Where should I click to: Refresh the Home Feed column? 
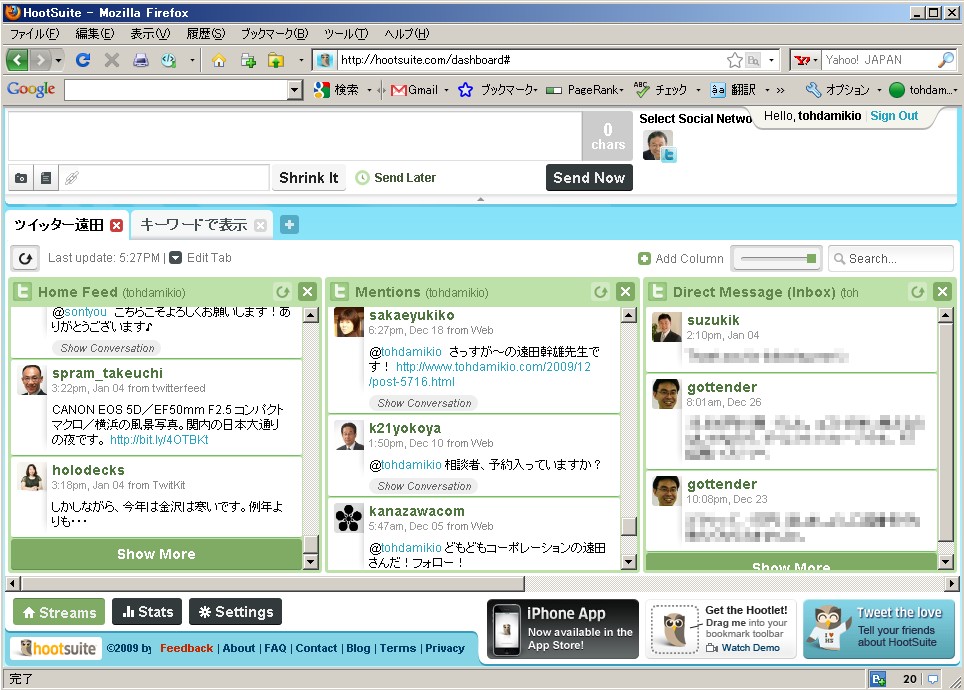[283, 291]
